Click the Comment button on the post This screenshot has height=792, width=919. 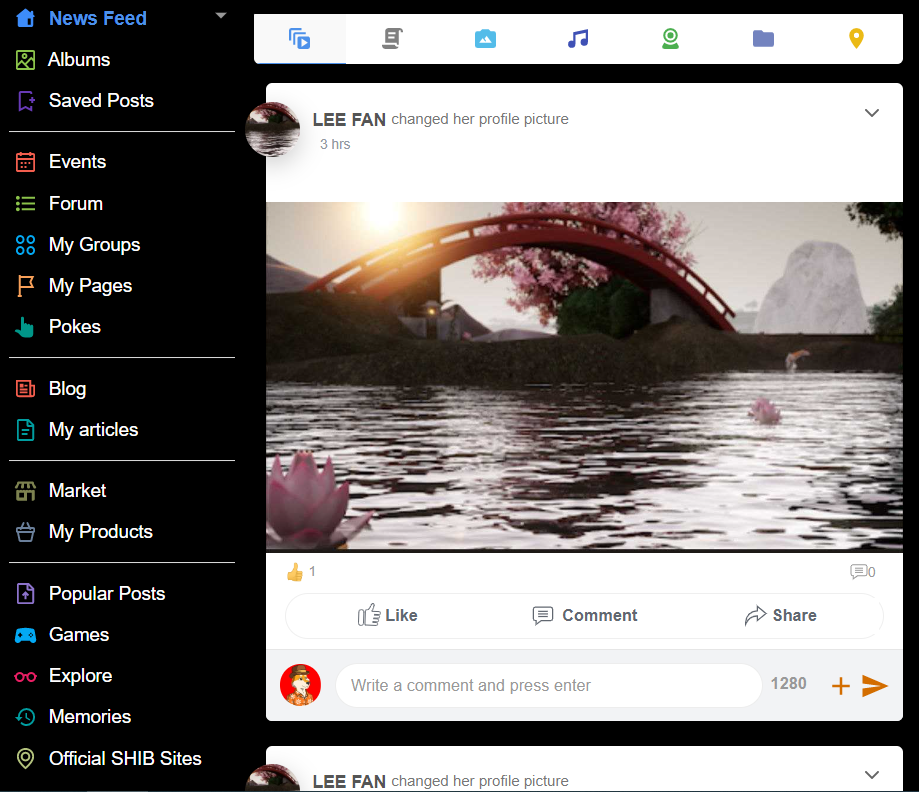[x=584, y=616]
